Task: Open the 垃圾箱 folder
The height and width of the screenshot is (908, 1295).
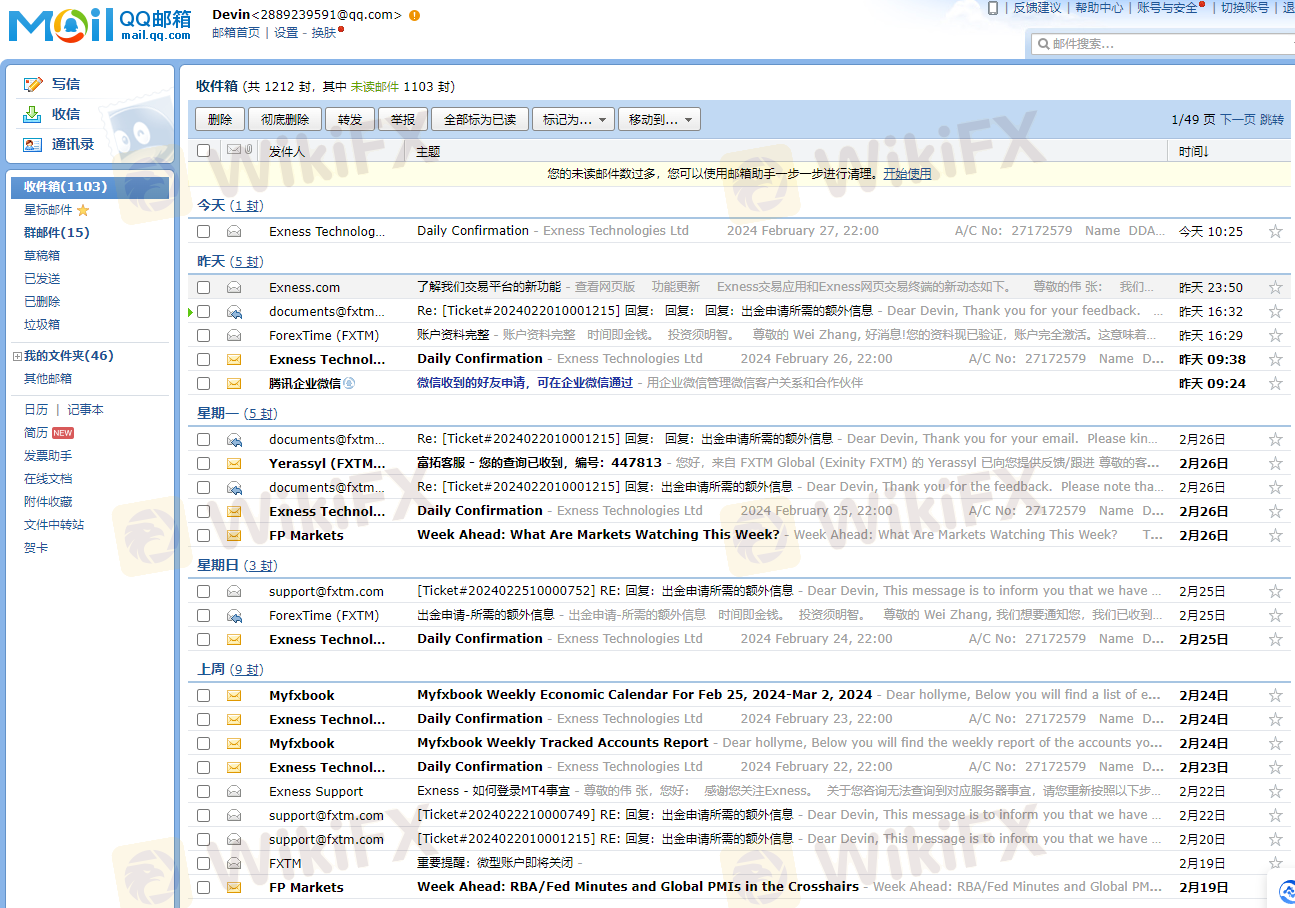Action: coord(42,325)
